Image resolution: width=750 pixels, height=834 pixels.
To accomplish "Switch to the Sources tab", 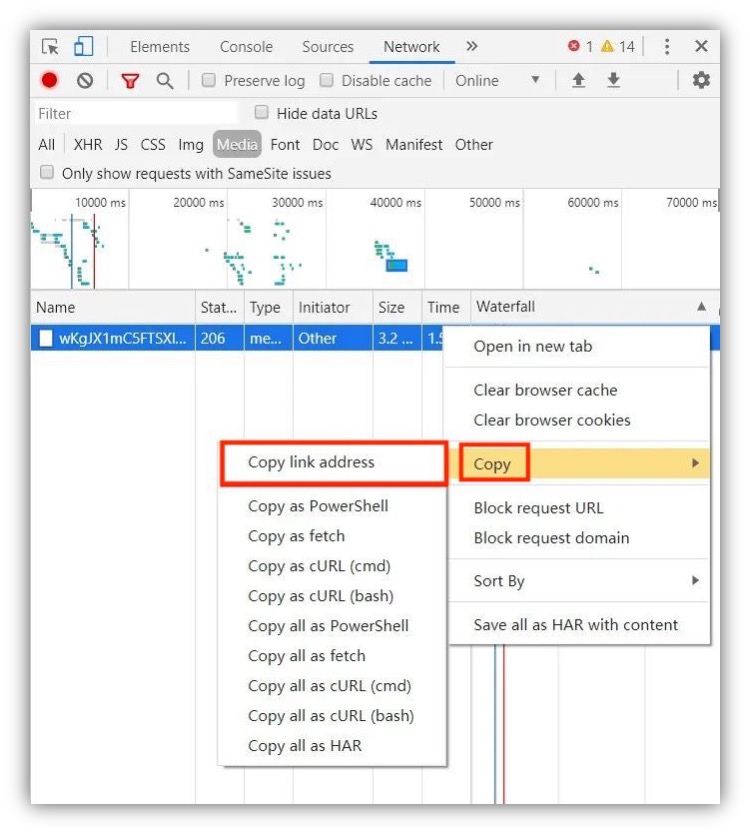I will (x=328, y=47).
